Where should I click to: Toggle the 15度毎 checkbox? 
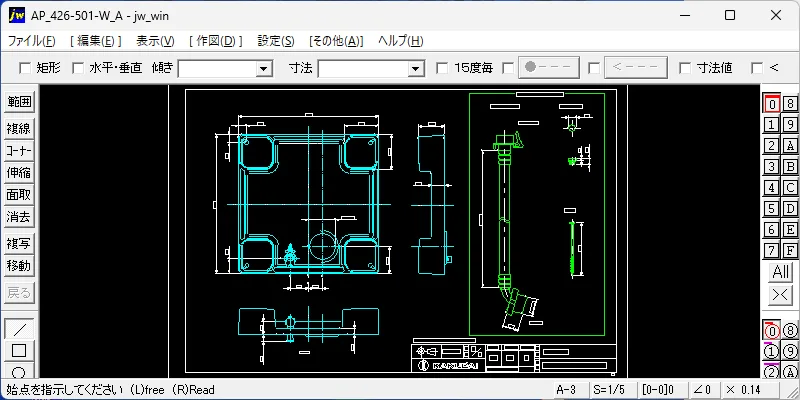(442, 68)
